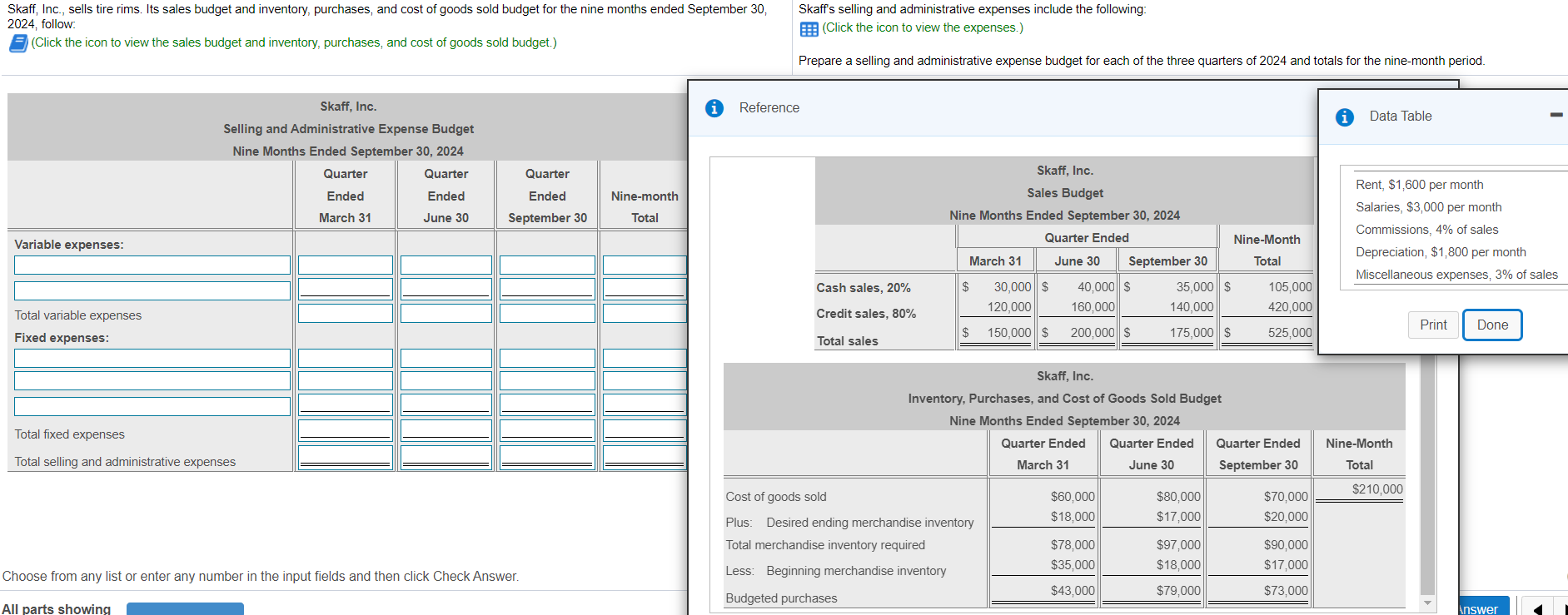Click the info icon in Reference dialog
The height and width of the screenshot is (615, 1568).
pyautogui.click(x=714, y=108)
